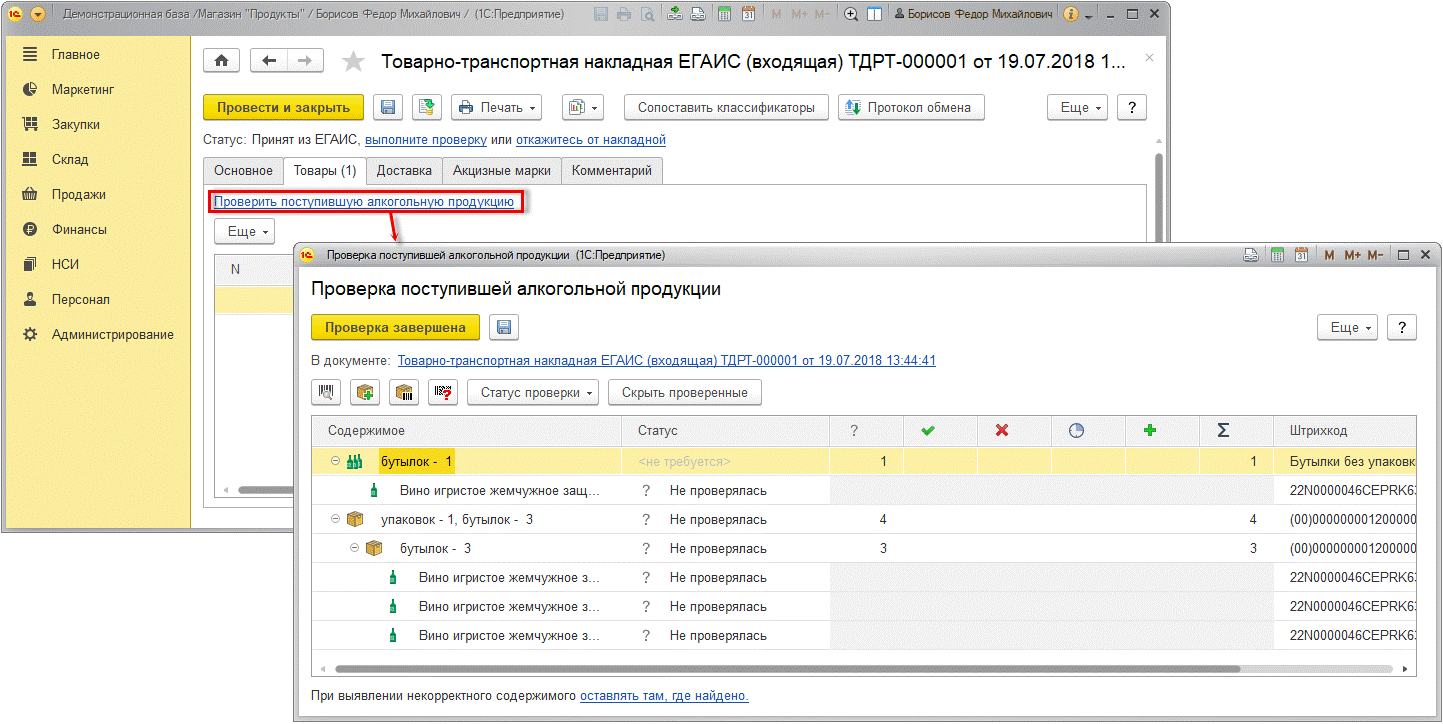
Task: Open Печать dropdown button
Action: [496, 107]
